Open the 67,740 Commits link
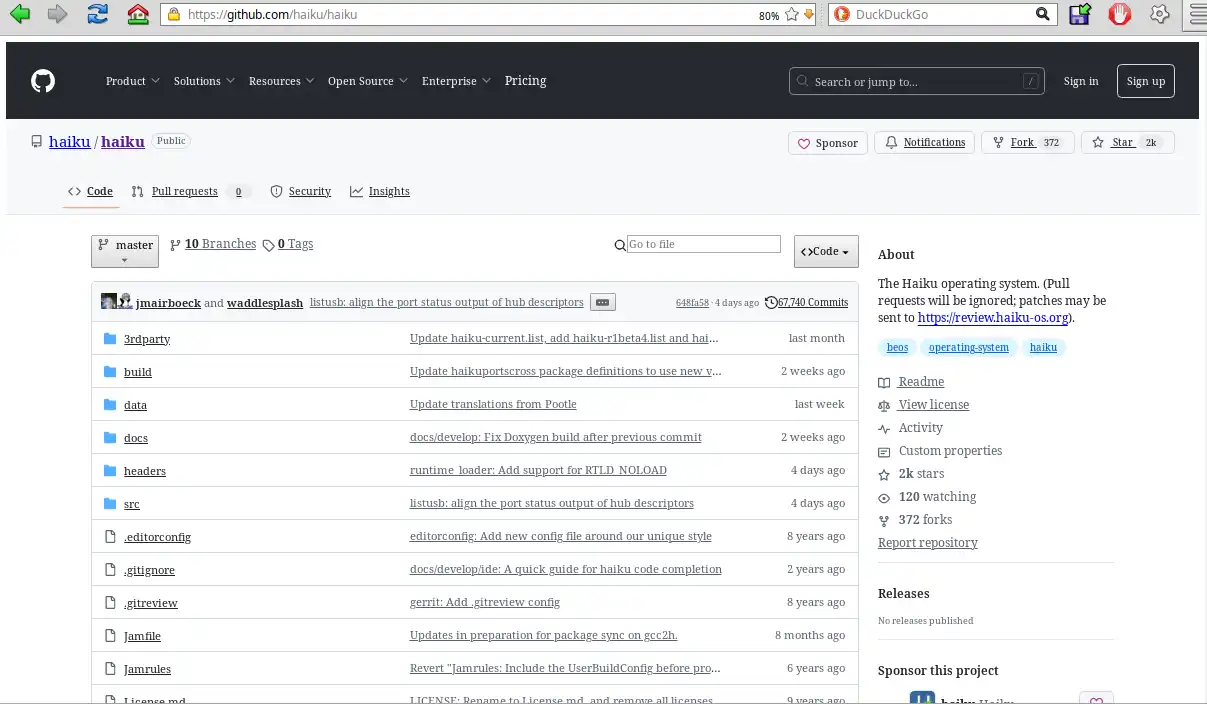The image size is (1207, 704). click(813, 302)
